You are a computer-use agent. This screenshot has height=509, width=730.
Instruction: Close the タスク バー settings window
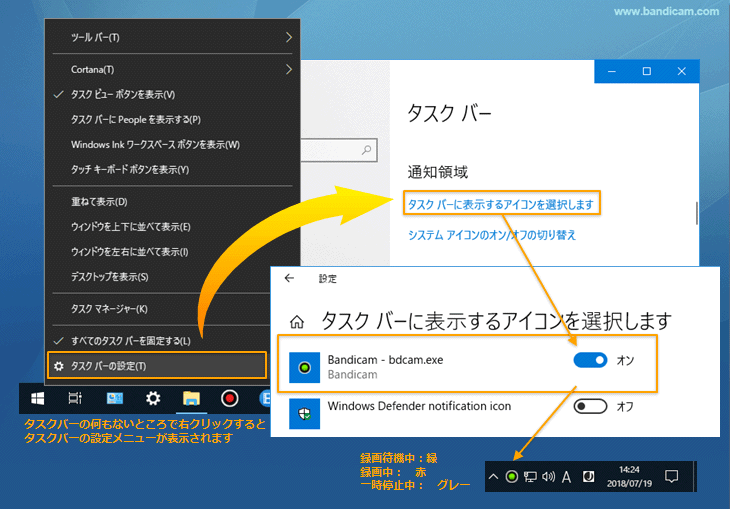click(x=682, y=71)
